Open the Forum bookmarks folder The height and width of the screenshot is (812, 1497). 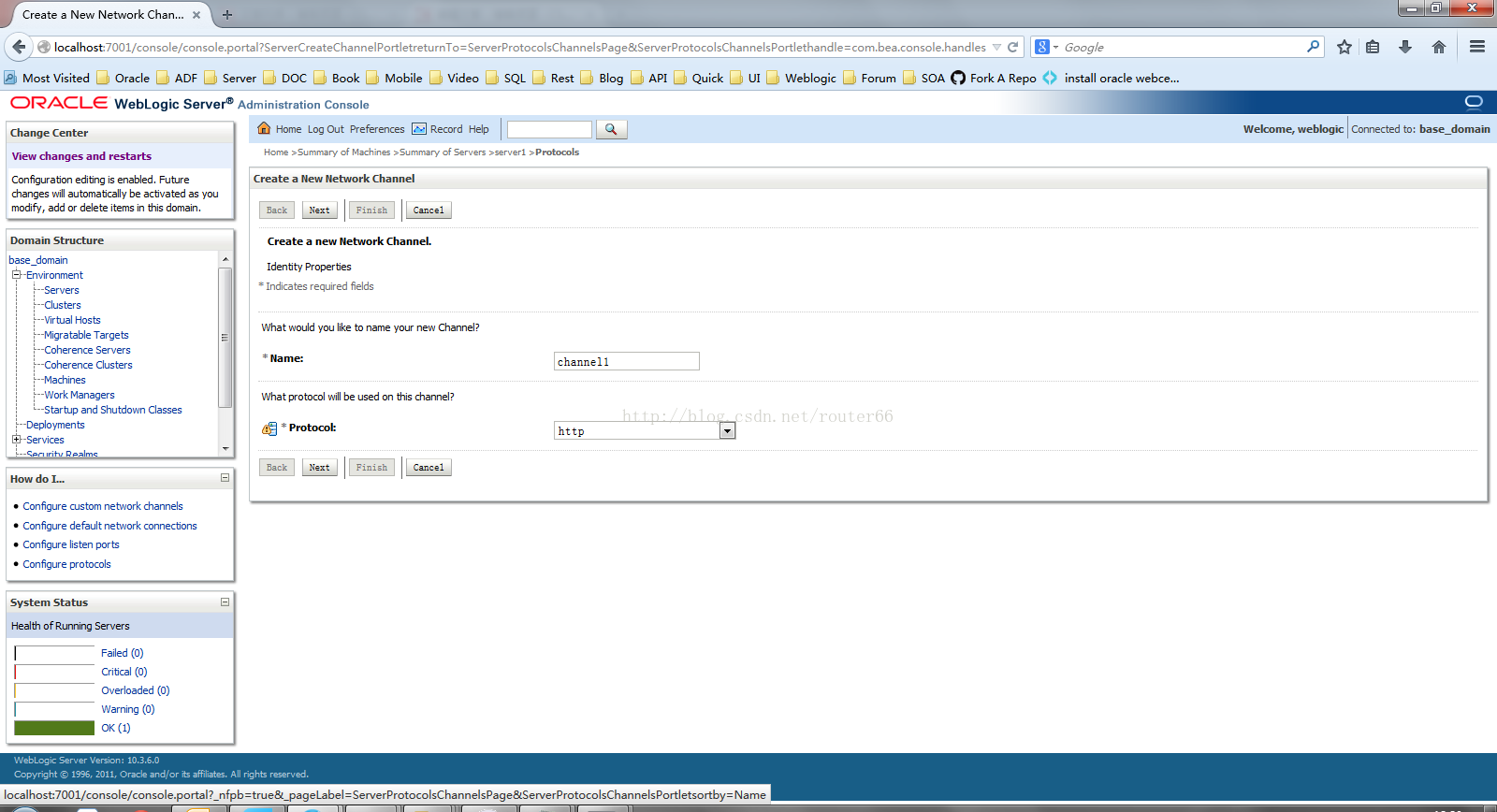869,78
